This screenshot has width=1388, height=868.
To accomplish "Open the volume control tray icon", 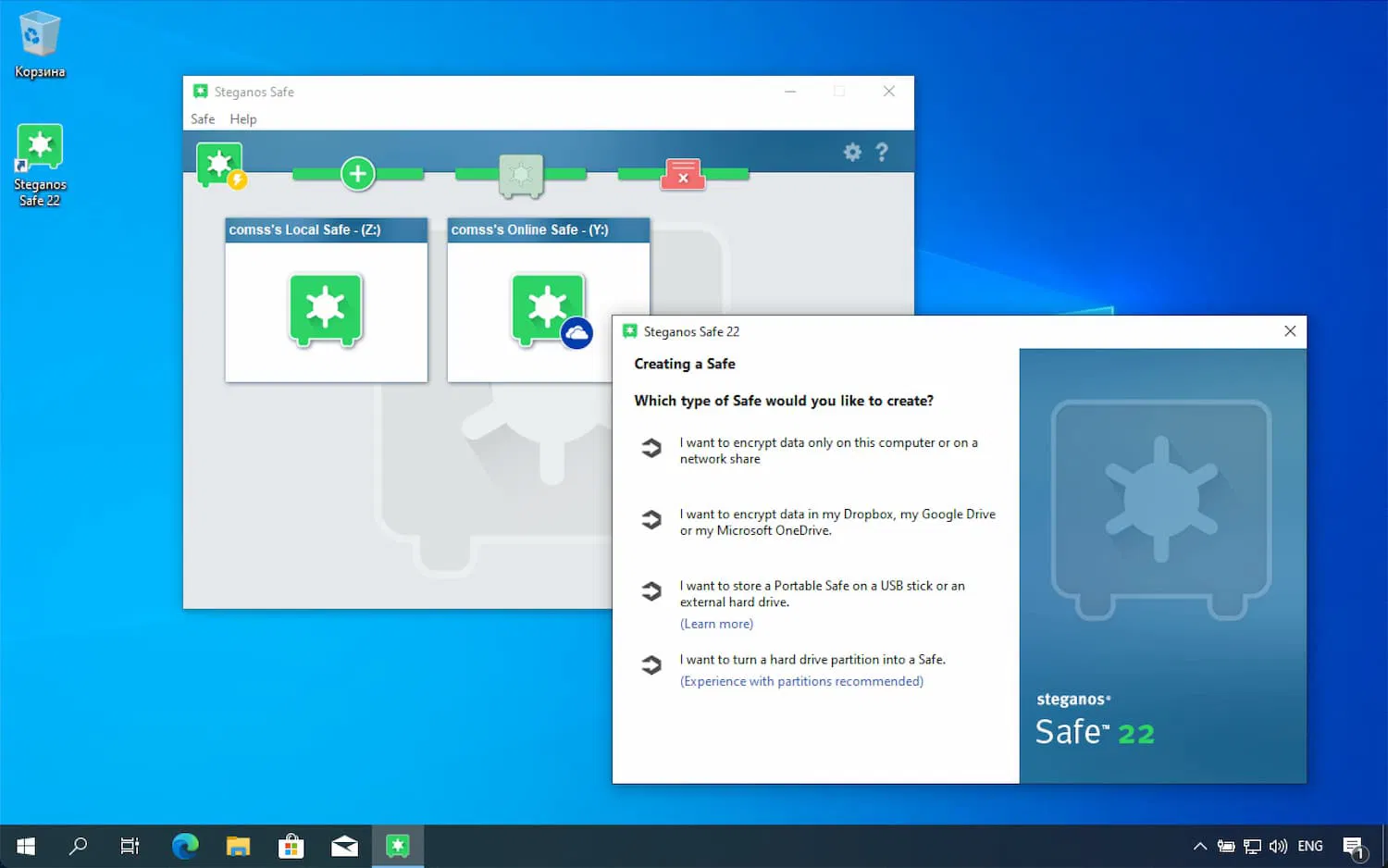I will coord(1279,846).
